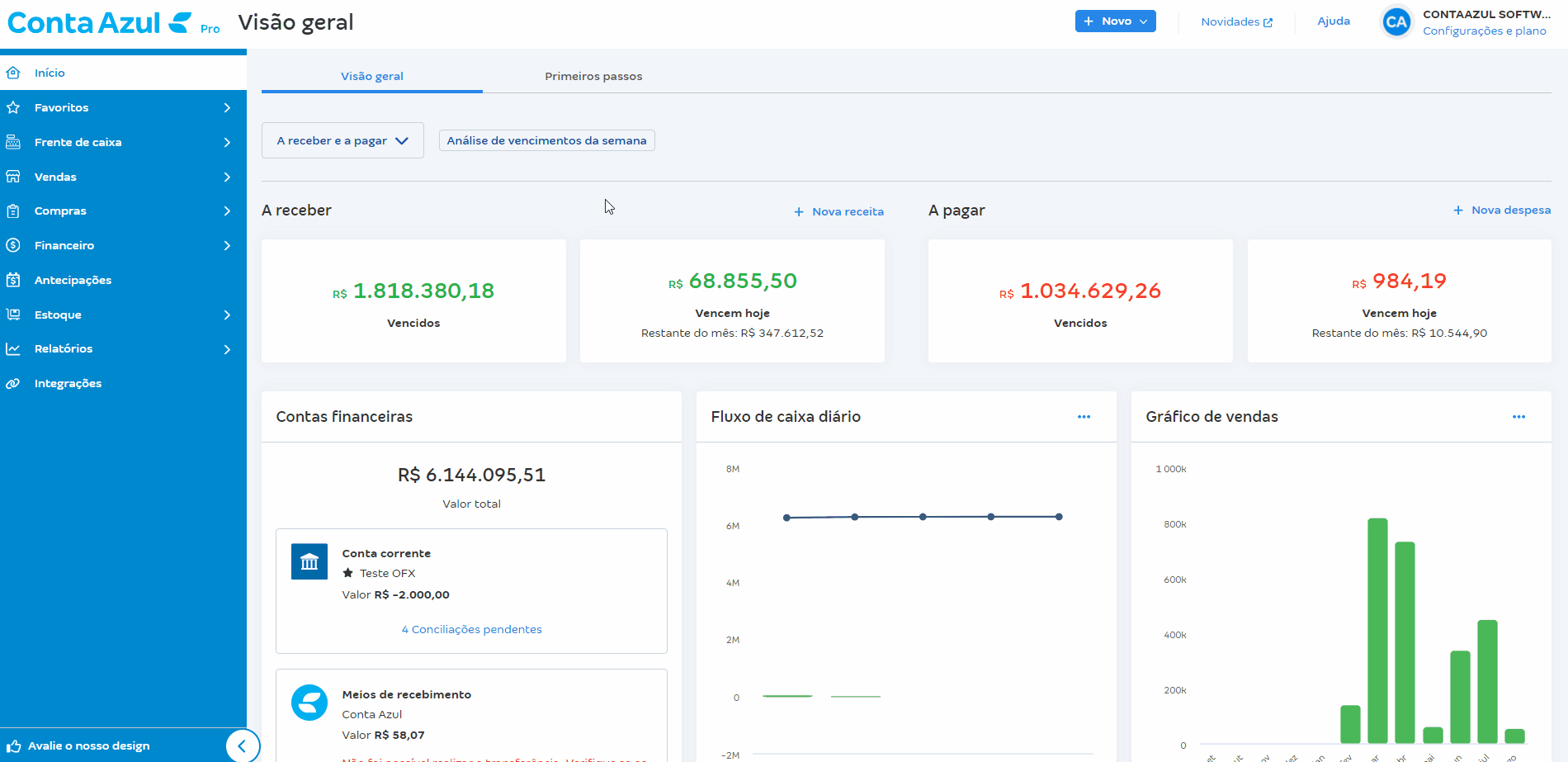Open Gráfico de vendas options menu
Screen dimensions: 1568x762
(x=1518, y=417)
